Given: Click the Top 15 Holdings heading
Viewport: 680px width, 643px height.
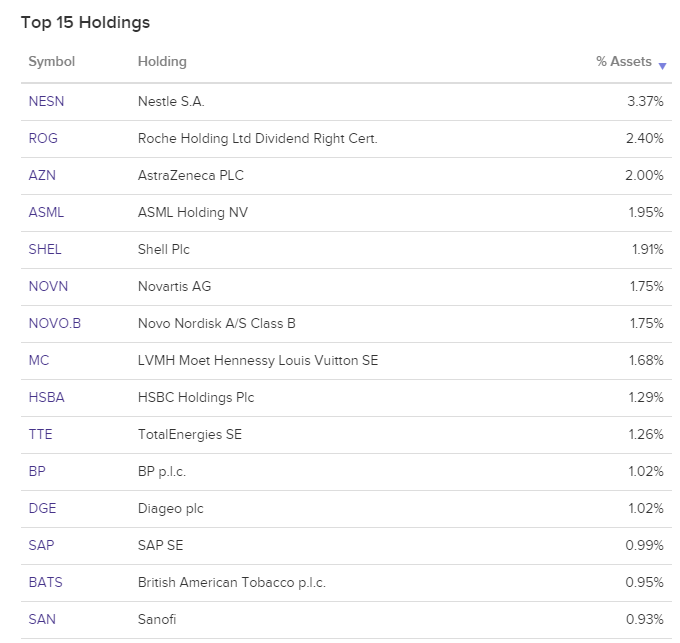Looking at the screenshot, I should click(x=85, y=23).
